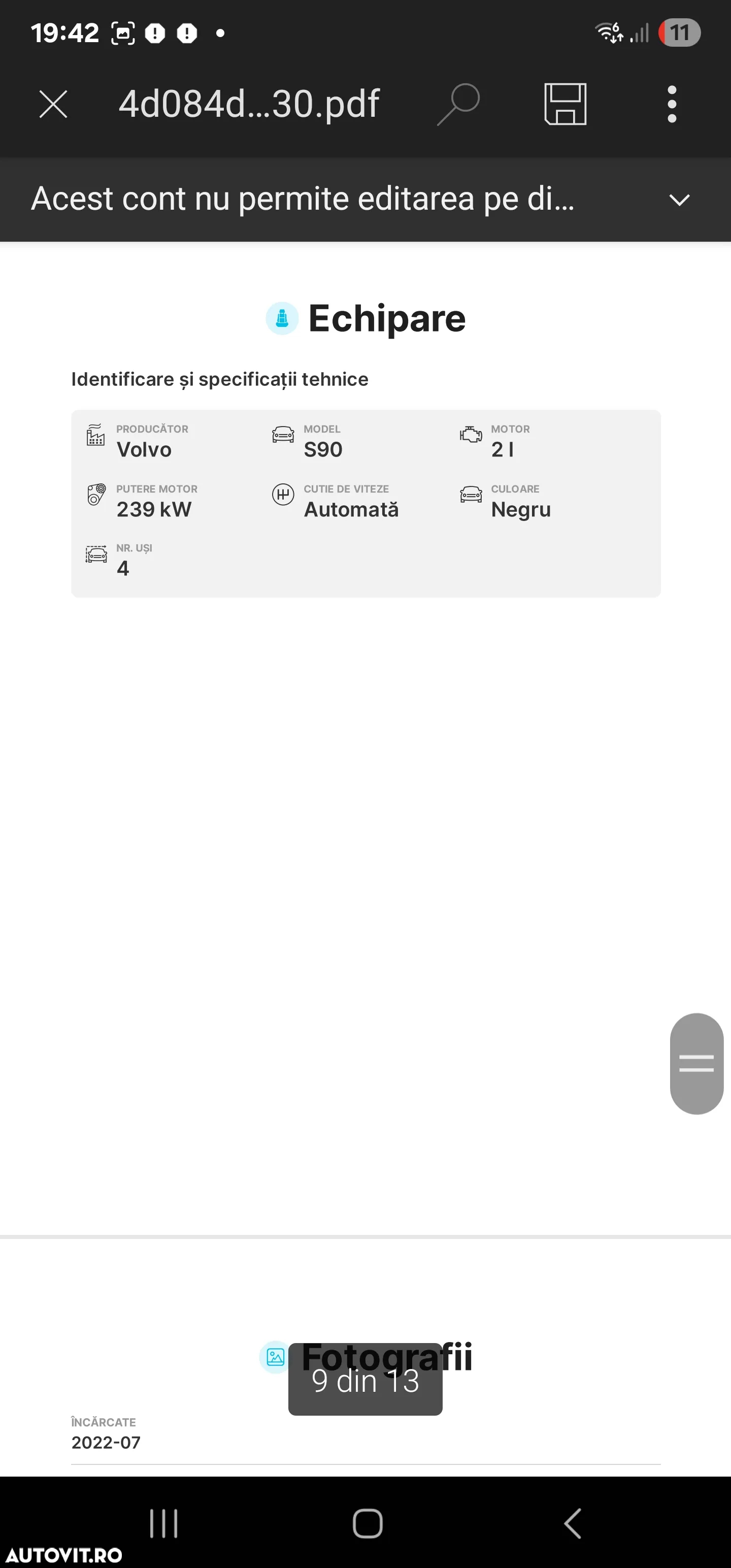Open search with the magnifier icon
The height and width of the screenshot is (1568, 731).
tap(459, 104)
